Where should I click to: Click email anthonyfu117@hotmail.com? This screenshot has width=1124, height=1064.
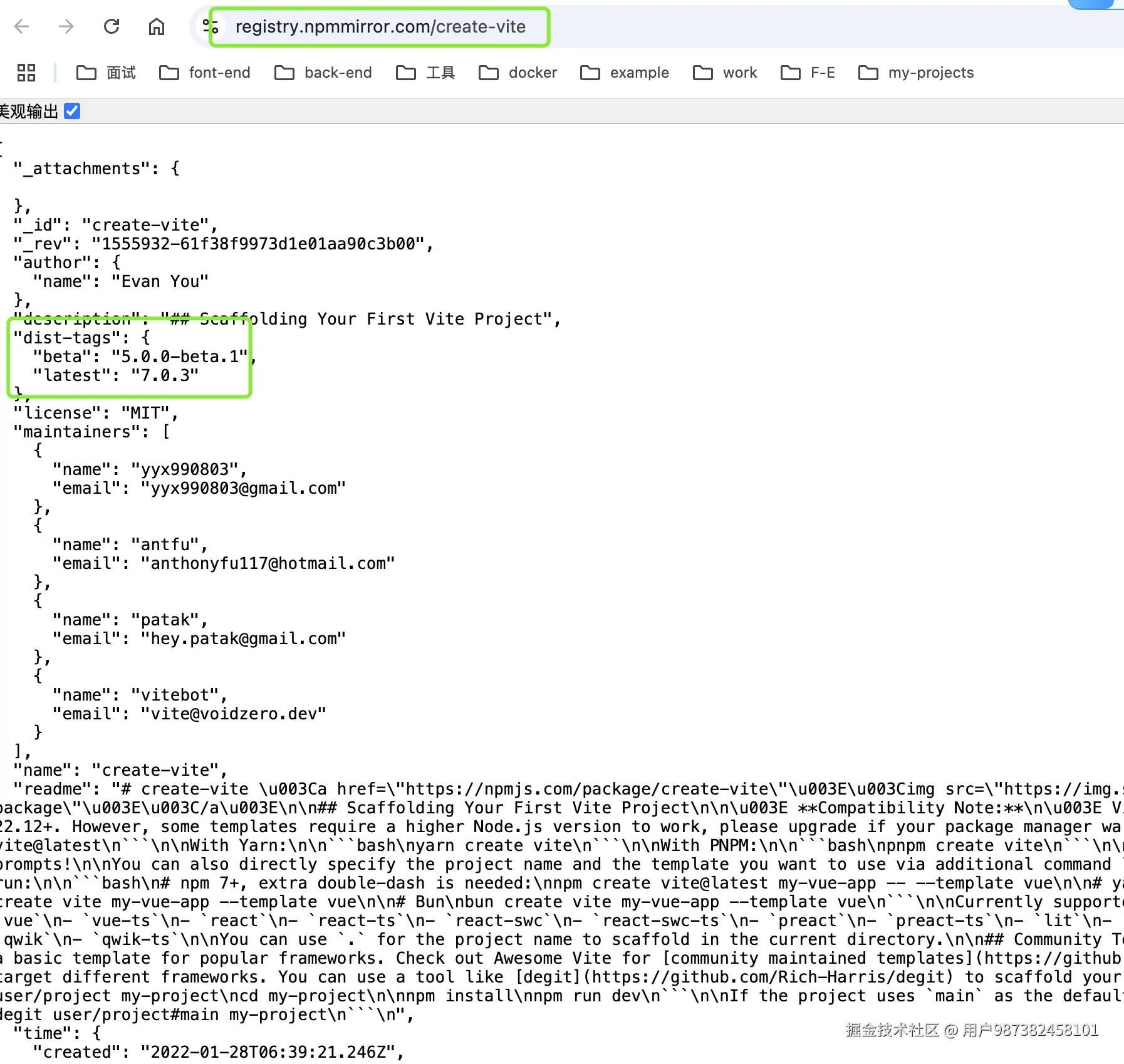click(268, 563)
